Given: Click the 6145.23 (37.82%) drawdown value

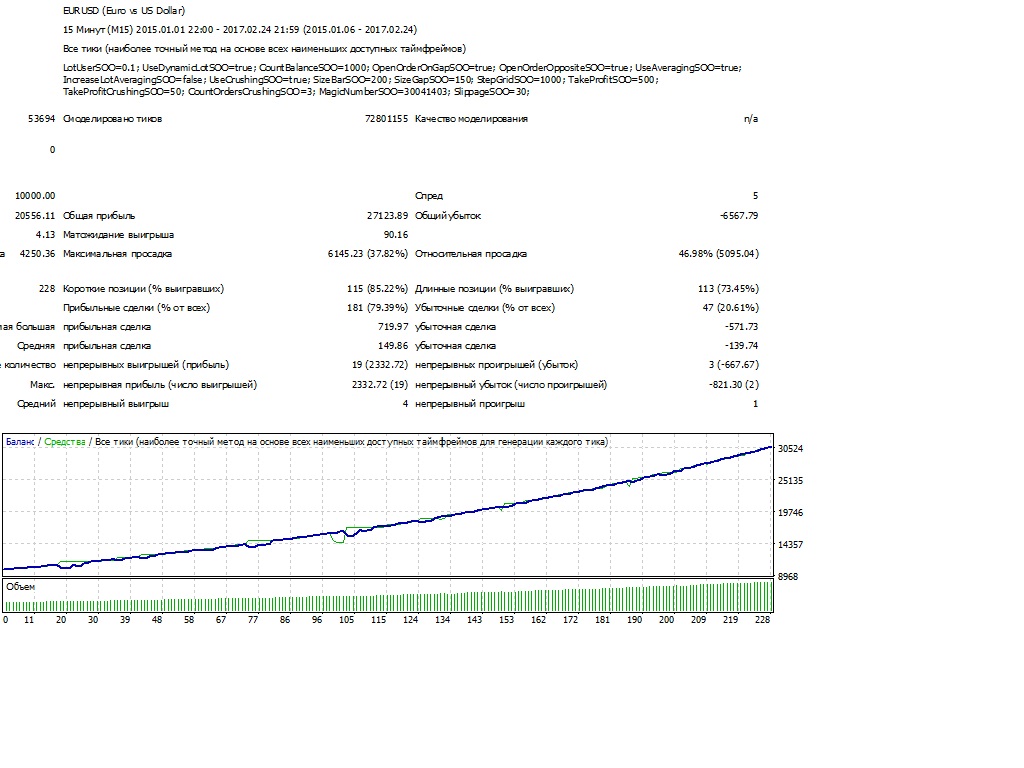Looking at the screenshot, I should [x=368, y=253].
